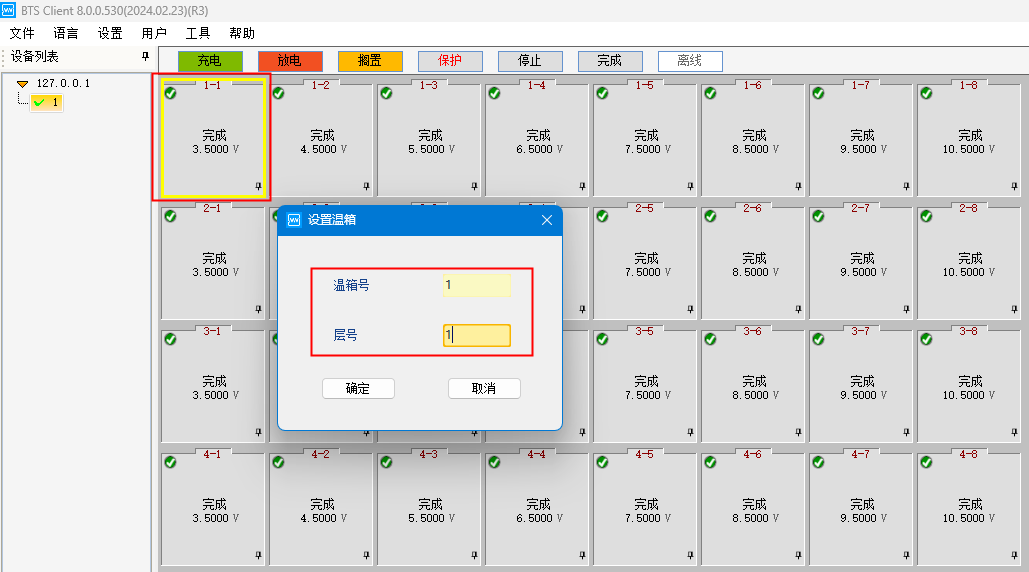Select channel 1-2 showing 4.5000 V
Image resolution: width=1029 pixels, height=572 pixels.
pos(322,140)
